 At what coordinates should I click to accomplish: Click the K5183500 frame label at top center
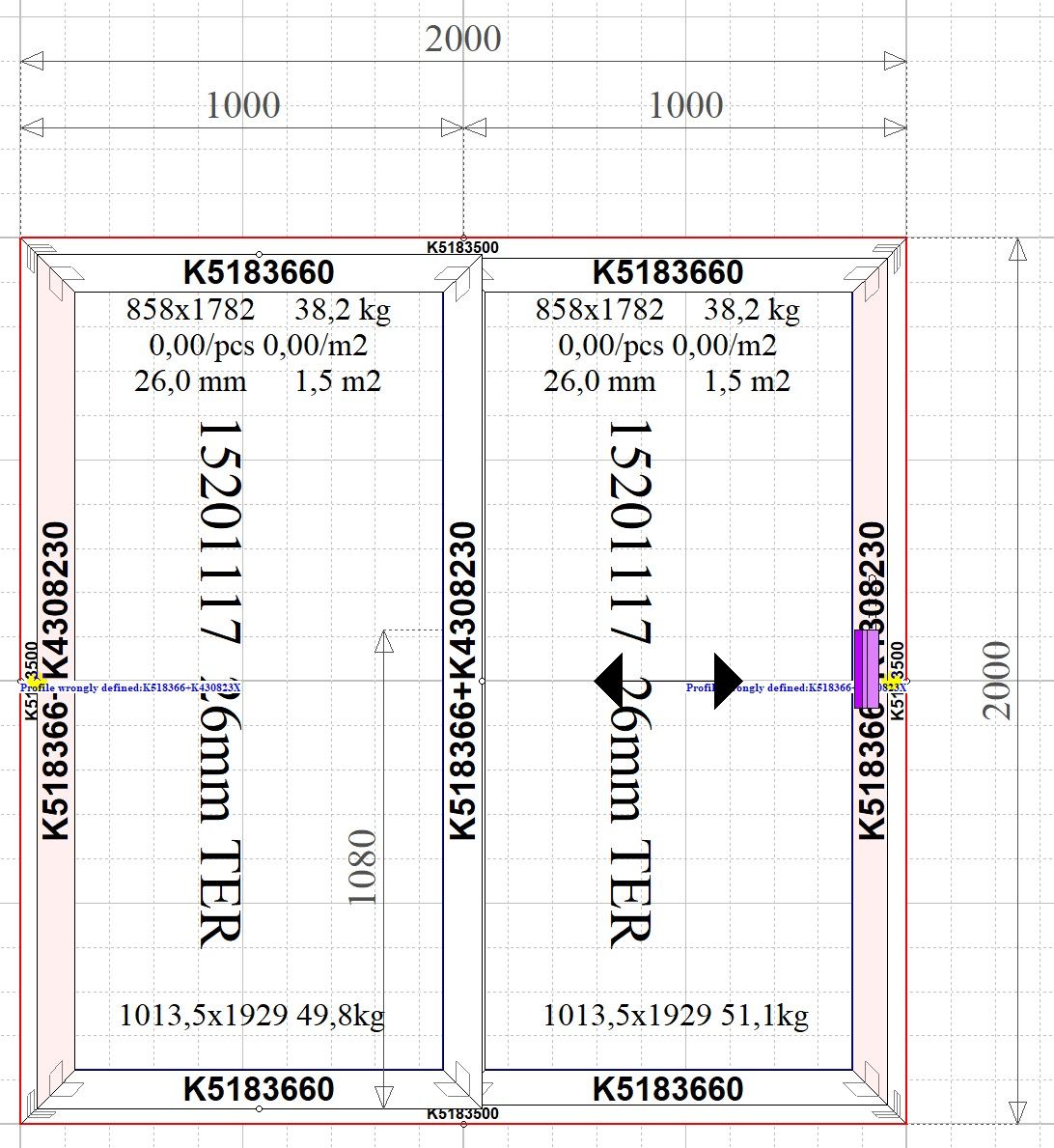462,247
